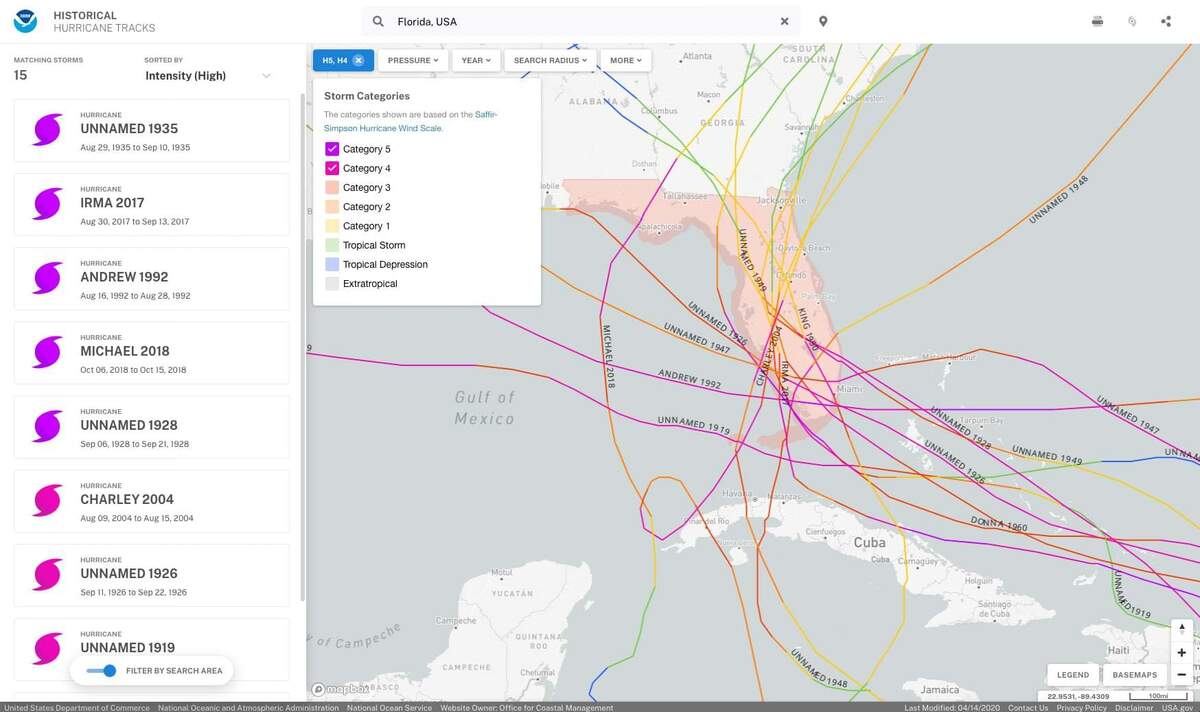
Task: Enable the Category 2 checkbox
Action: 332,206
